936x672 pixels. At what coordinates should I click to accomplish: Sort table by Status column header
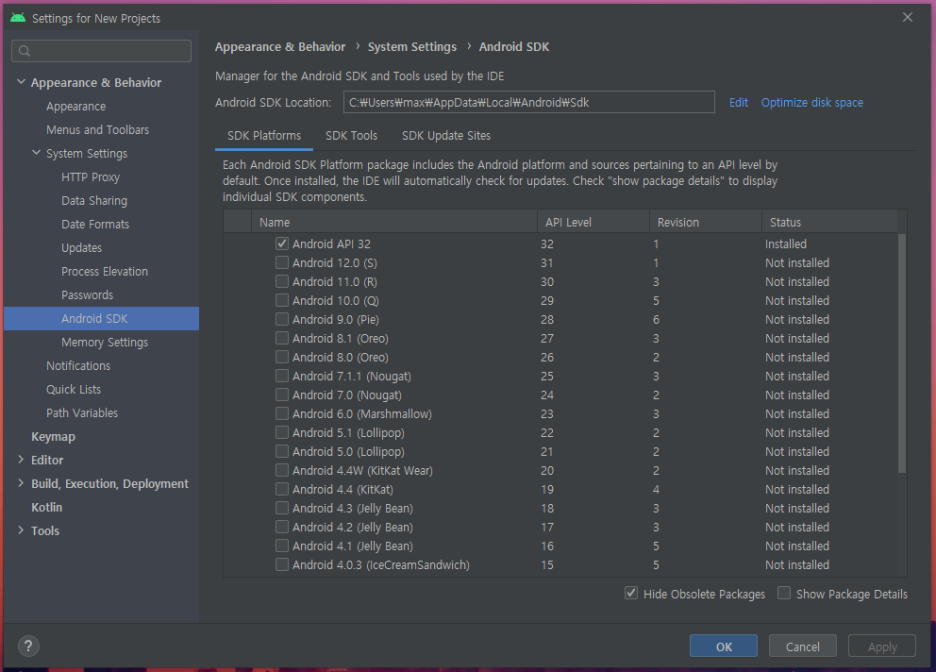click(x=829, y=222)
